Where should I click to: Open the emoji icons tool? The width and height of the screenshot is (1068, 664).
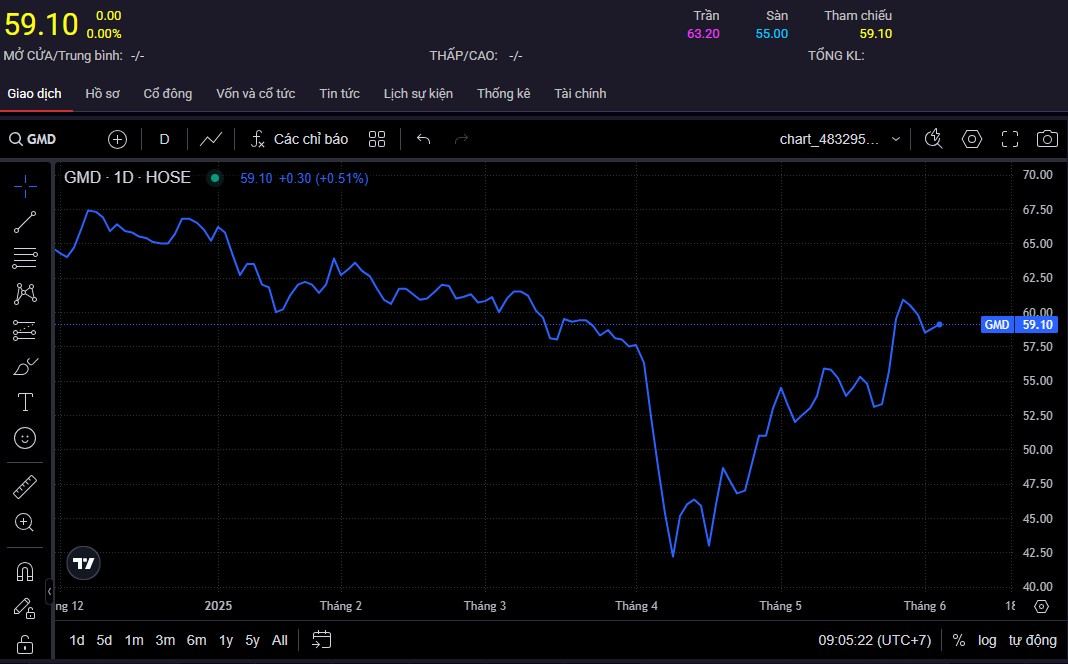coord(25,438)
